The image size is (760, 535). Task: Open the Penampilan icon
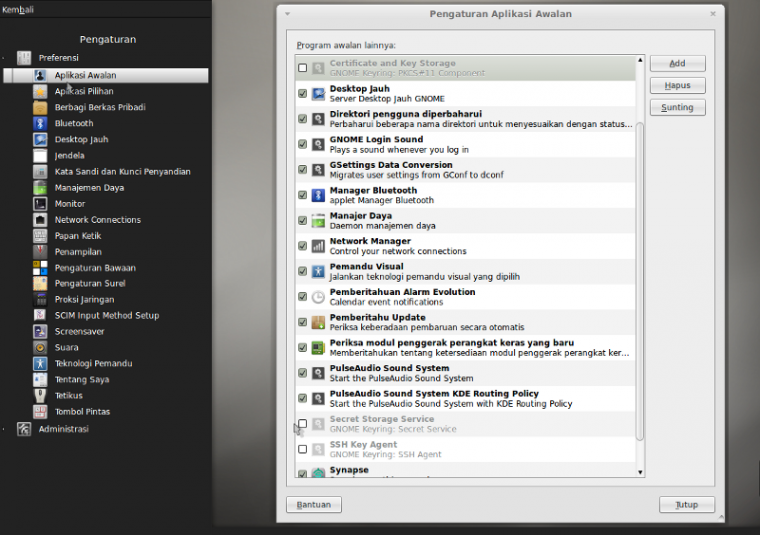pyautogui.click(x=40, y=252)
